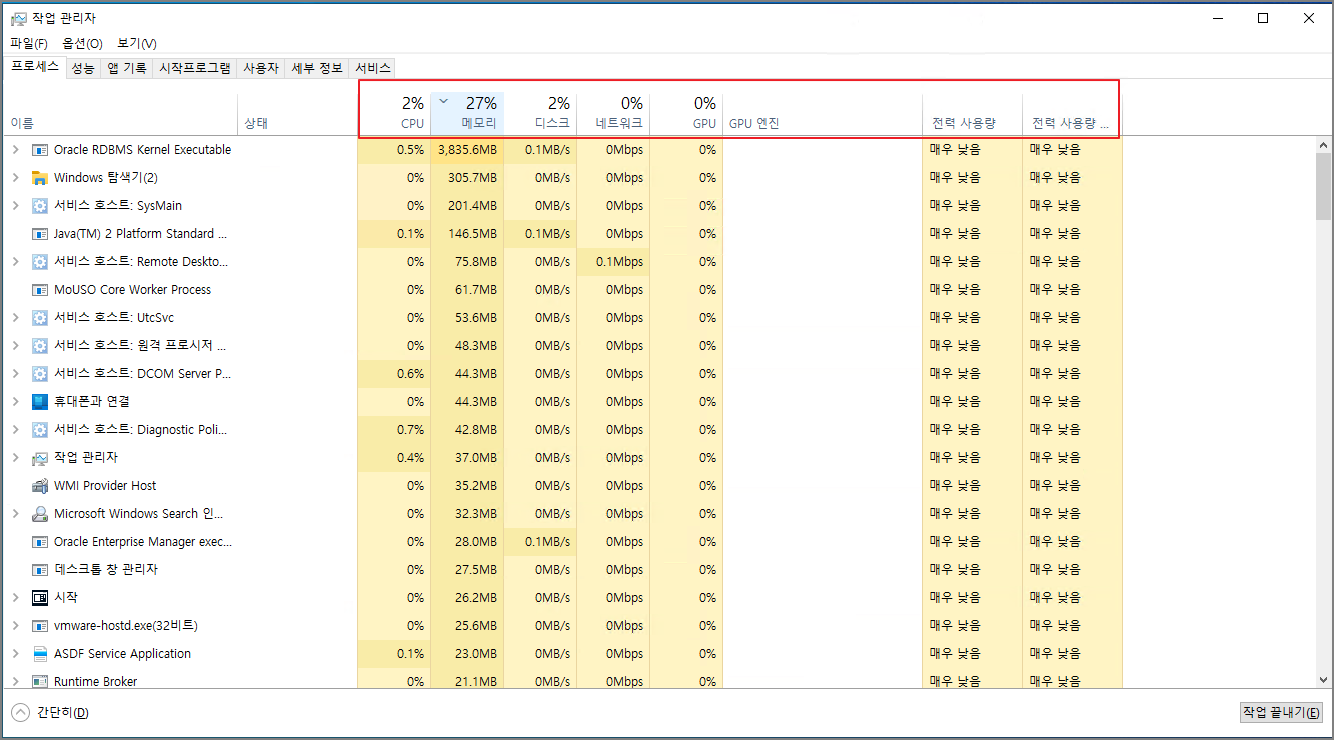
Task: Sort by the 메모리 column header
Action: [467, 113]
